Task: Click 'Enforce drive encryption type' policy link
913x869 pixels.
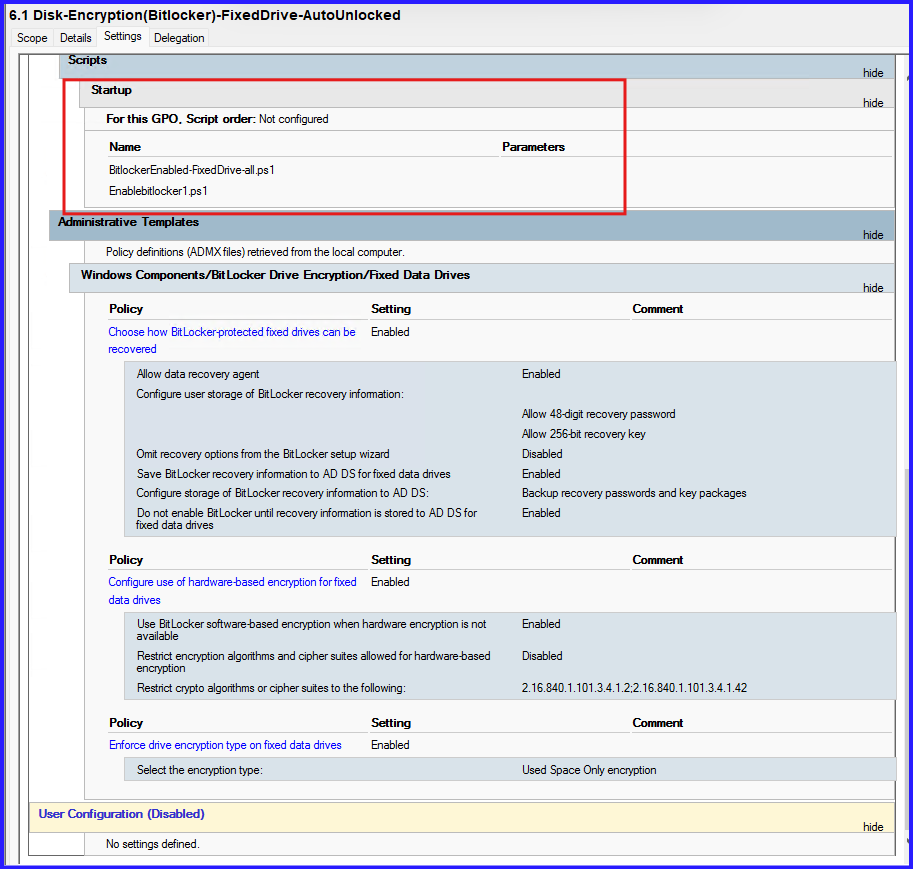Action: coord(225,745)
